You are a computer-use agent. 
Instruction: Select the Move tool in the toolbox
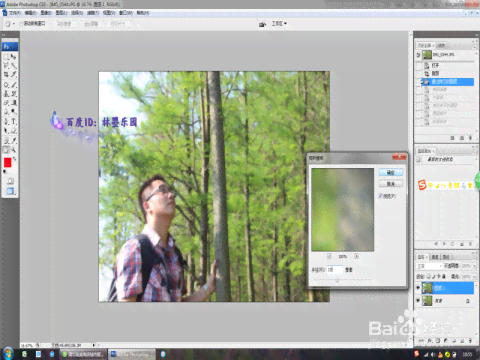point(14,57)
